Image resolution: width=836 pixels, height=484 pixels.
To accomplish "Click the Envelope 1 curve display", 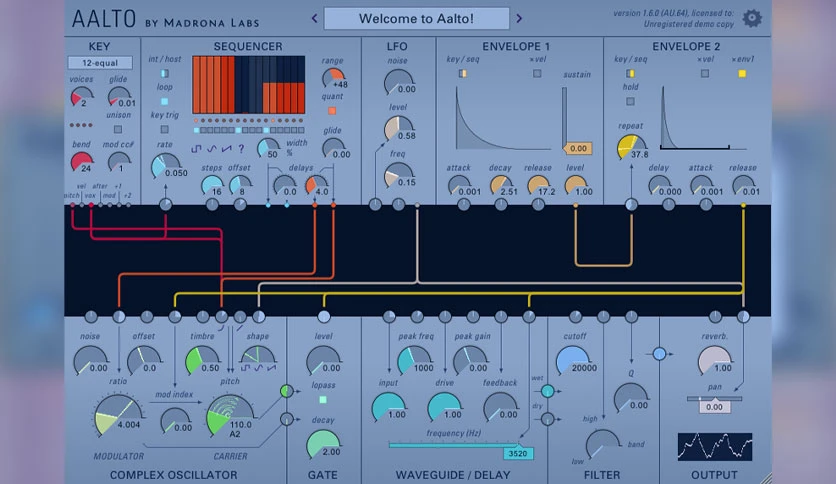I will pos(504,118).
